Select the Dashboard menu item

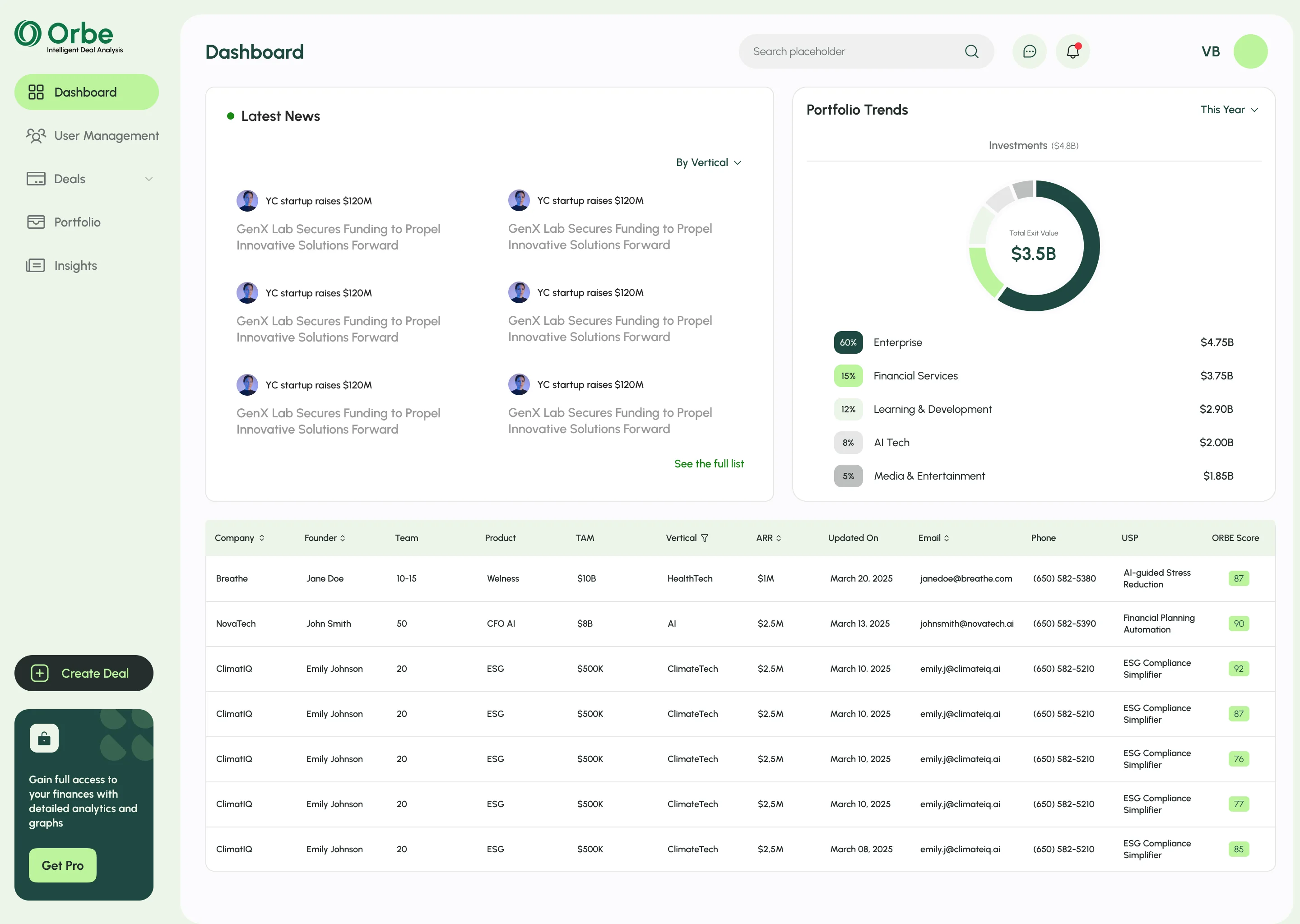click(87, 92)
